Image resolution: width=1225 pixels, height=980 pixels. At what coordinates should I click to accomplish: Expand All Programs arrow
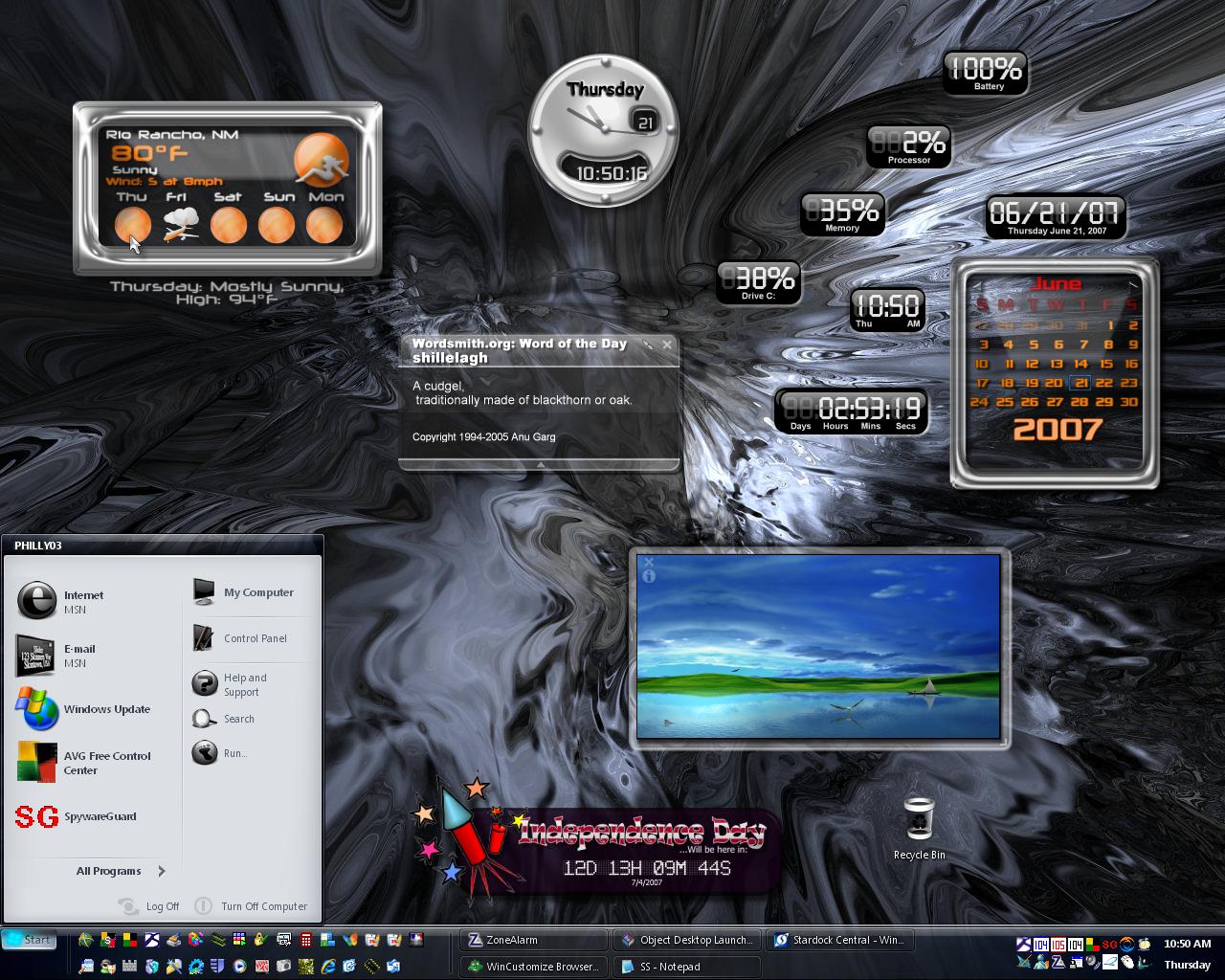161,871
